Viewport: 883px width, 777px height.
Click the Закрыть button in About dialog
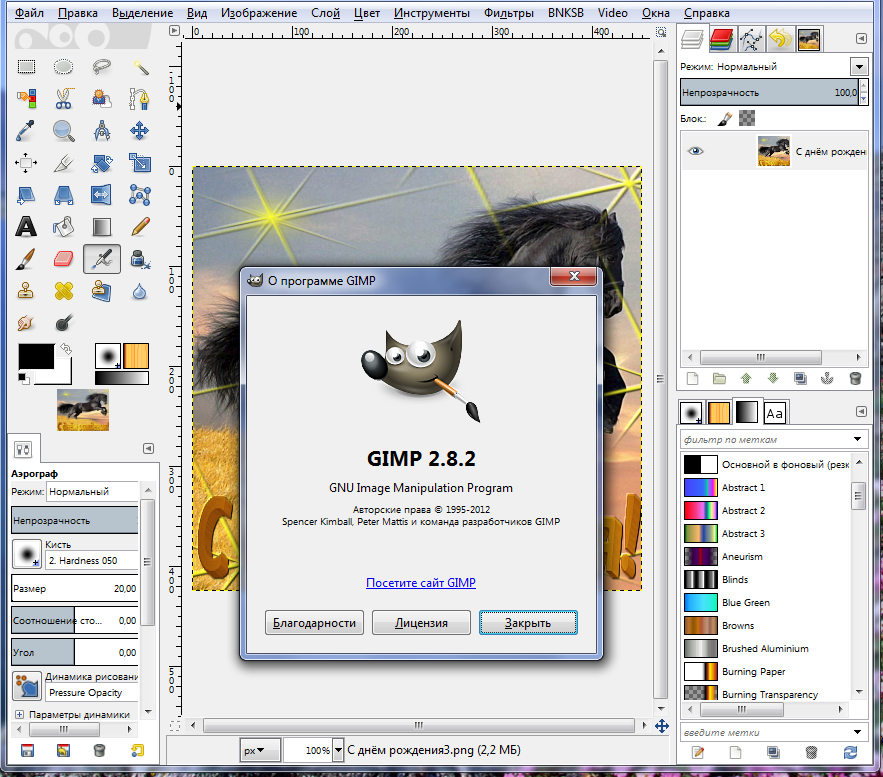click(x=528, y=623)
